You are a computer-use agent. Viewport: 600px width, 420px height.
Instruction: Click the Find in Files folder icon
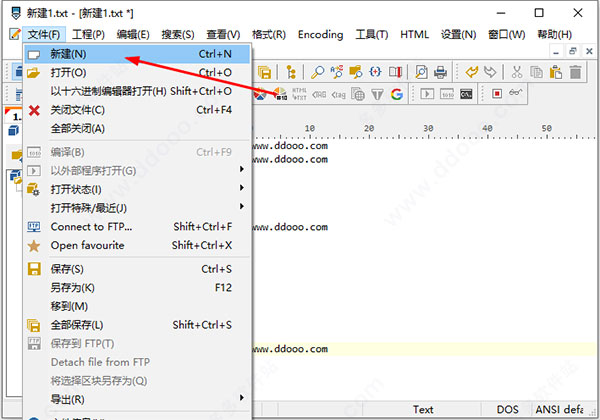[355, 72]
